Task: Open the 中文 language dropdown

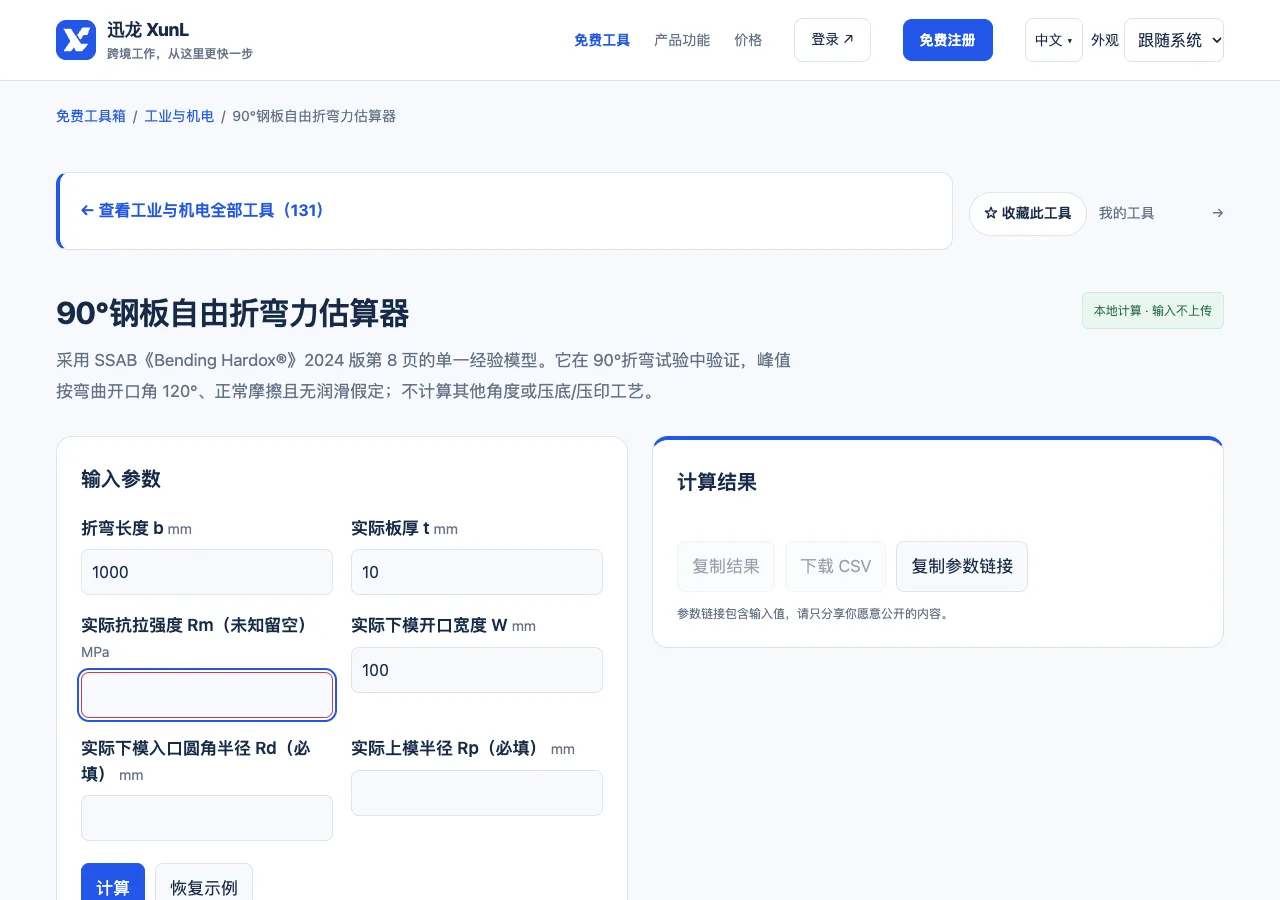Action: [1054, 40]
